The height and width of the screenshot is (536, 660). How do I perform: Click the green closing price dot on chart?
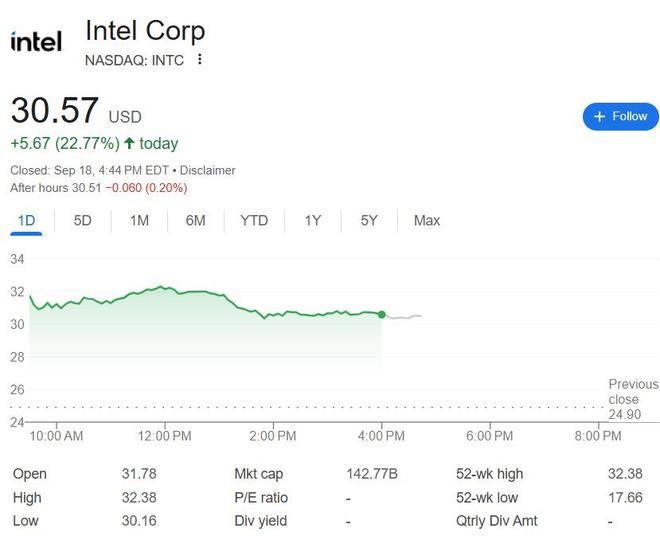click(381, 314)
